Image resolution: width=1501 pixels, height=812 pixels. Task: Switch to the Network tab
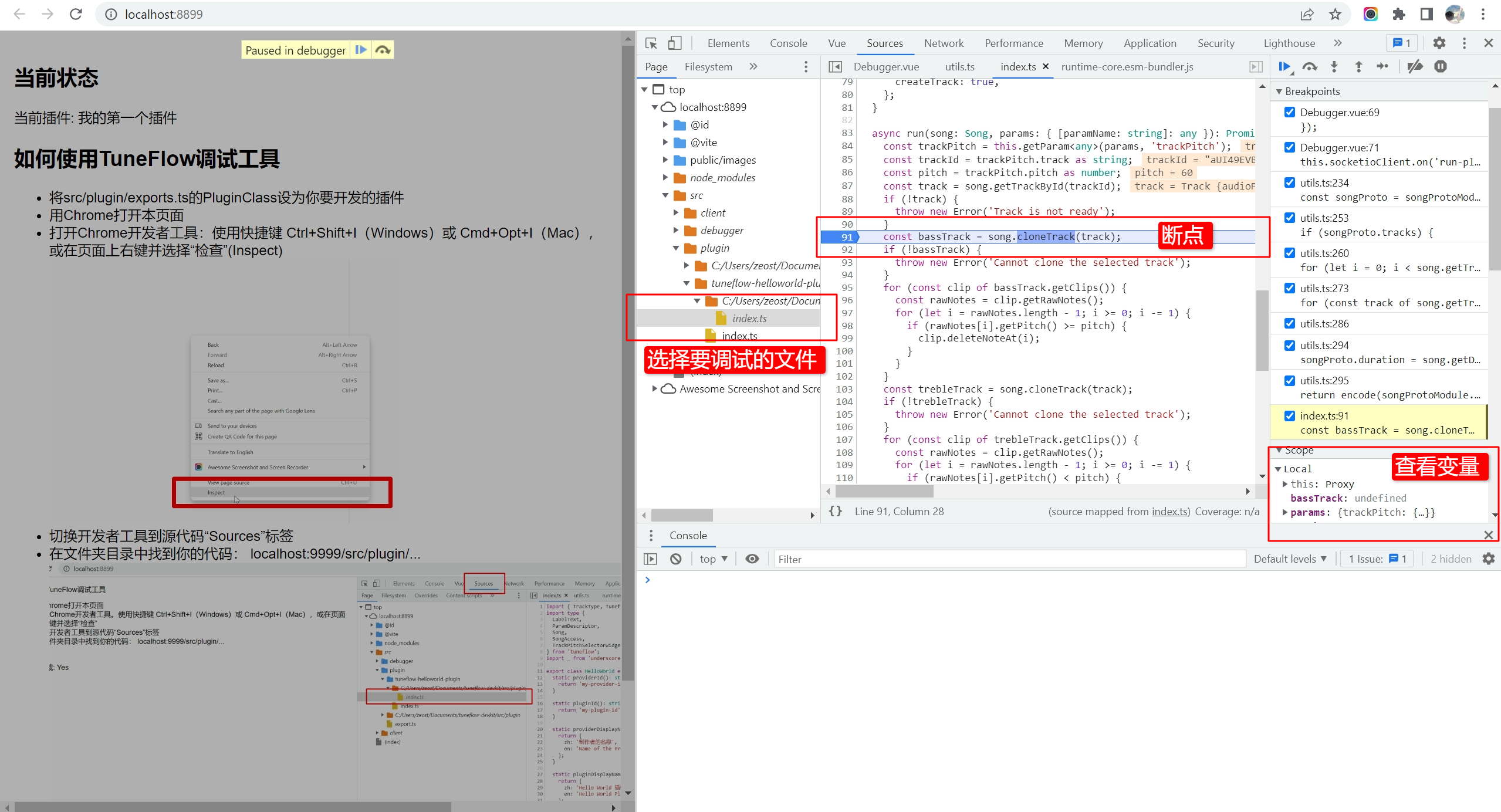[x=944, y=43]
